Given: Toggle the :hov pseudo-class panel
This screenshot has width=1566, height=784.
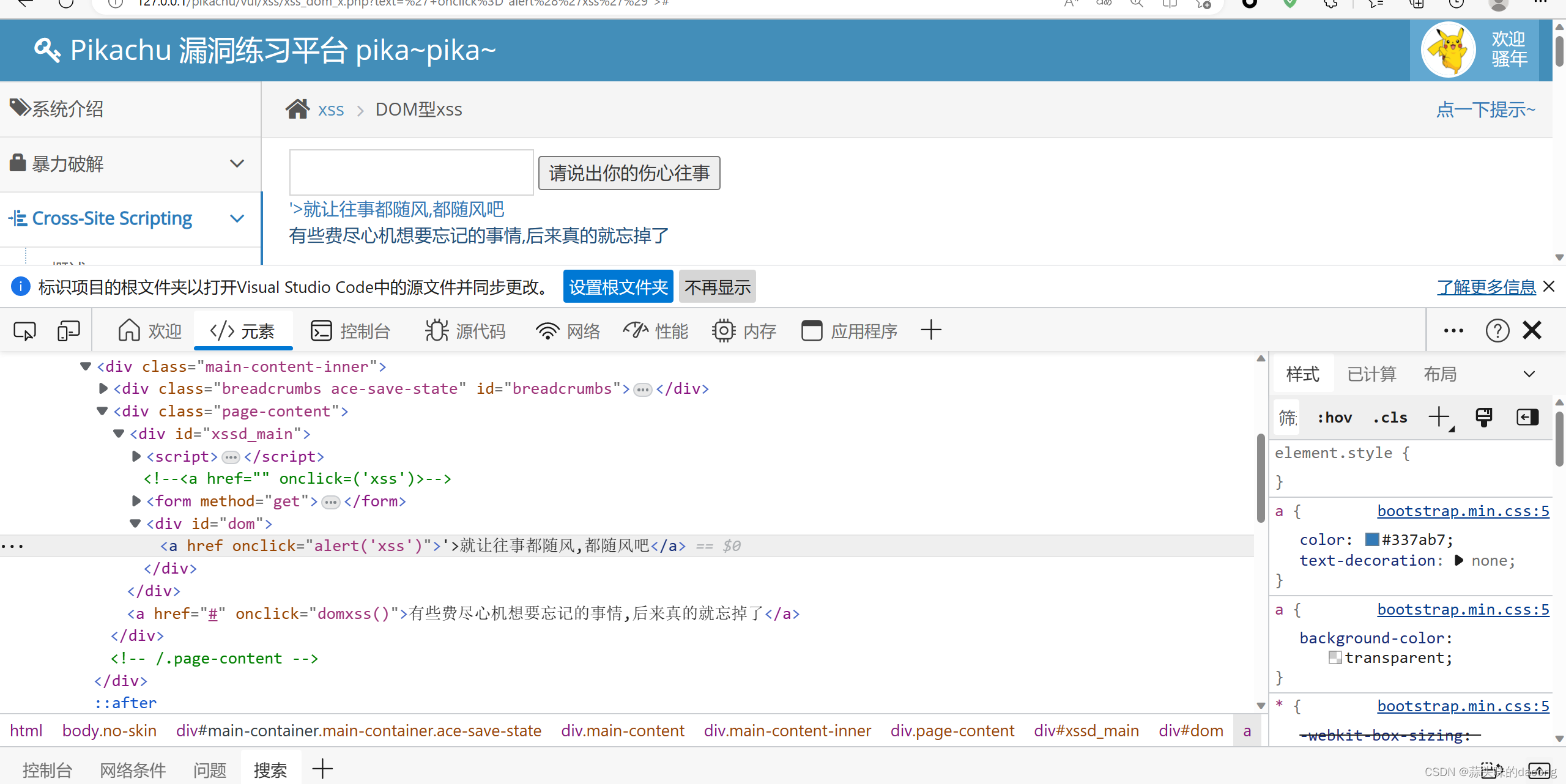Looking at the screenshot, I should coord(1334,416).
